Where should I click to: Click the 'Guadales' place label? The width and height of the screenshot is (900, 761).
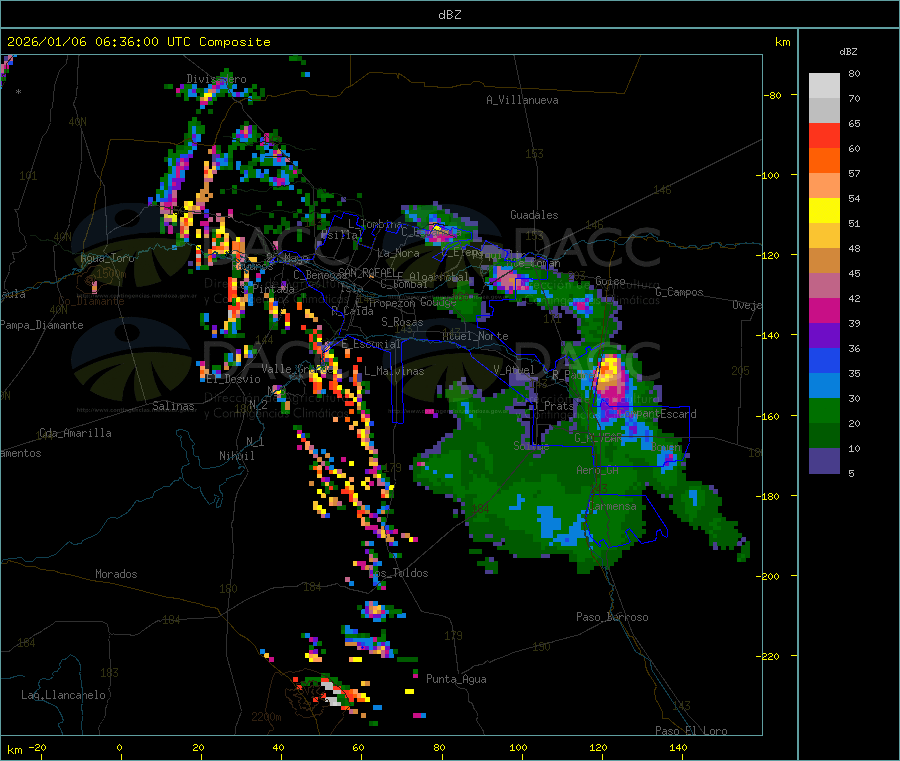(534, 215)
